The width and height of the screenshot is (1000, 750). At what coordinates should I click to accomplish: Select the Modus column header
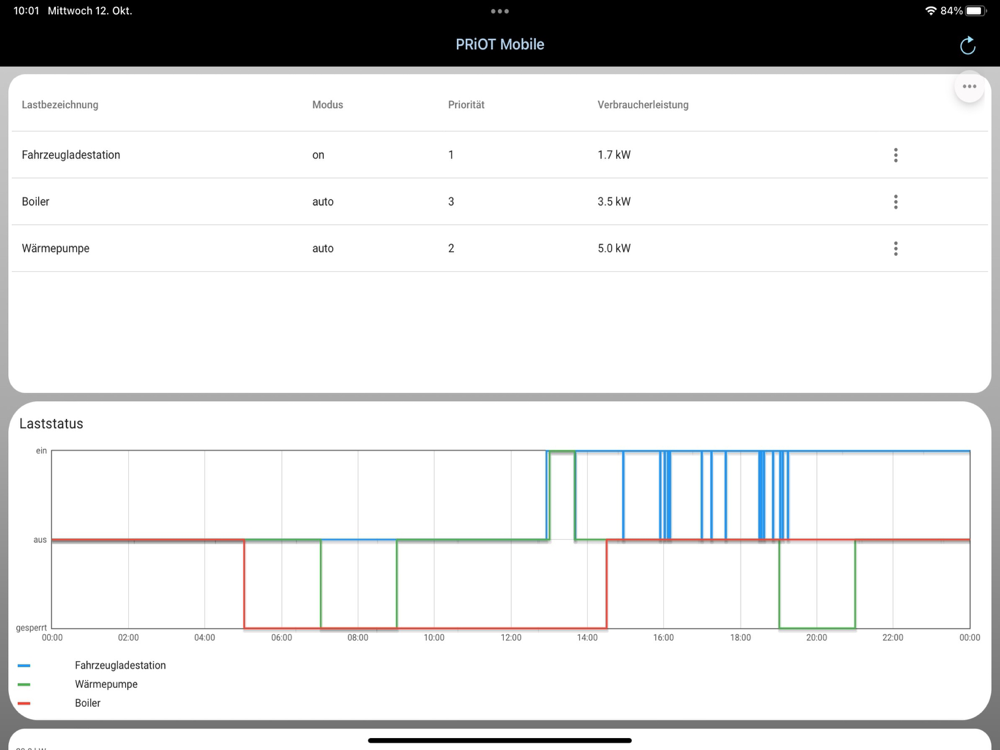coord(327,105)
